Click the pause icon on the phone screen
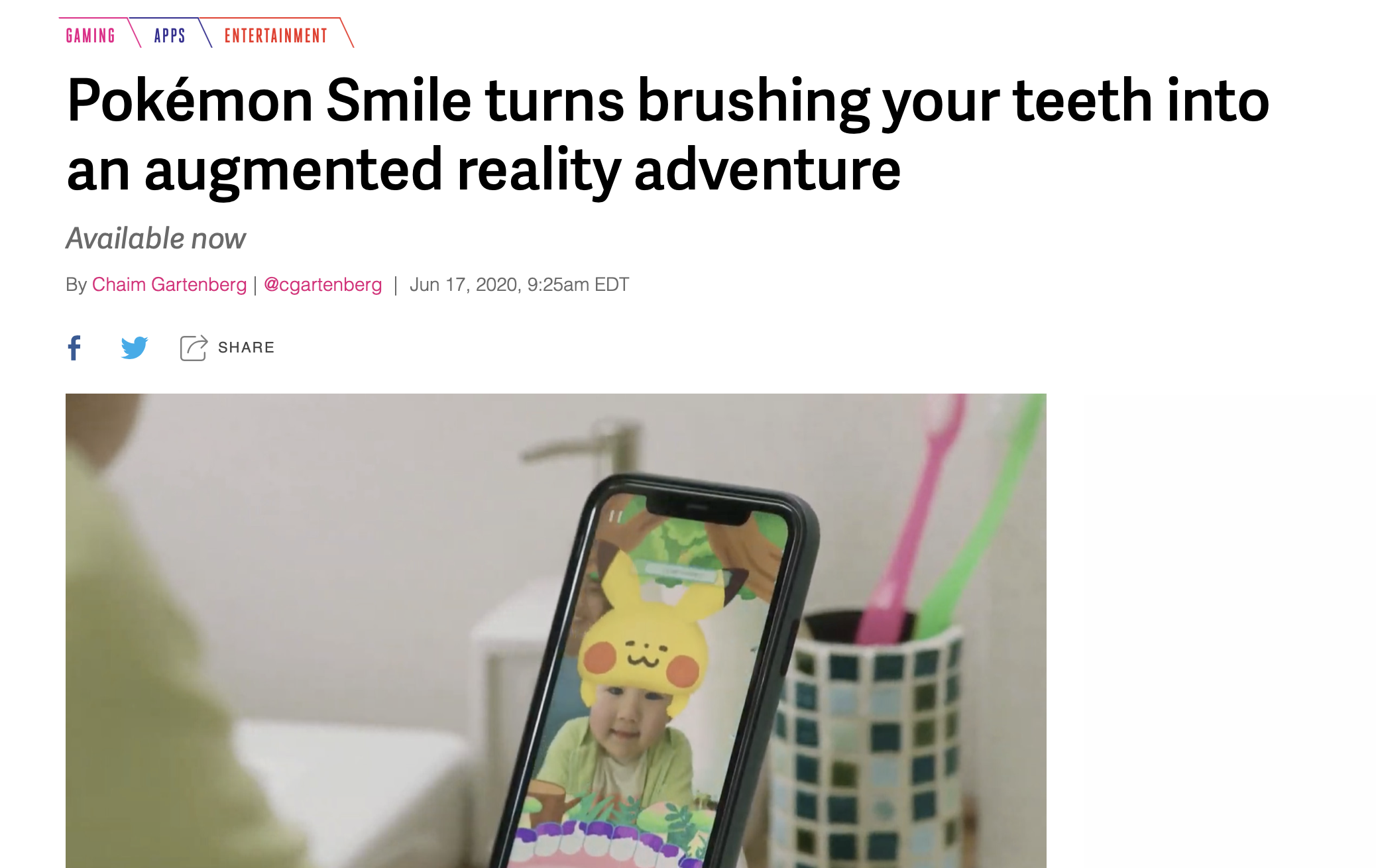This screenshot has height=868, width=1376. point(616,516)
